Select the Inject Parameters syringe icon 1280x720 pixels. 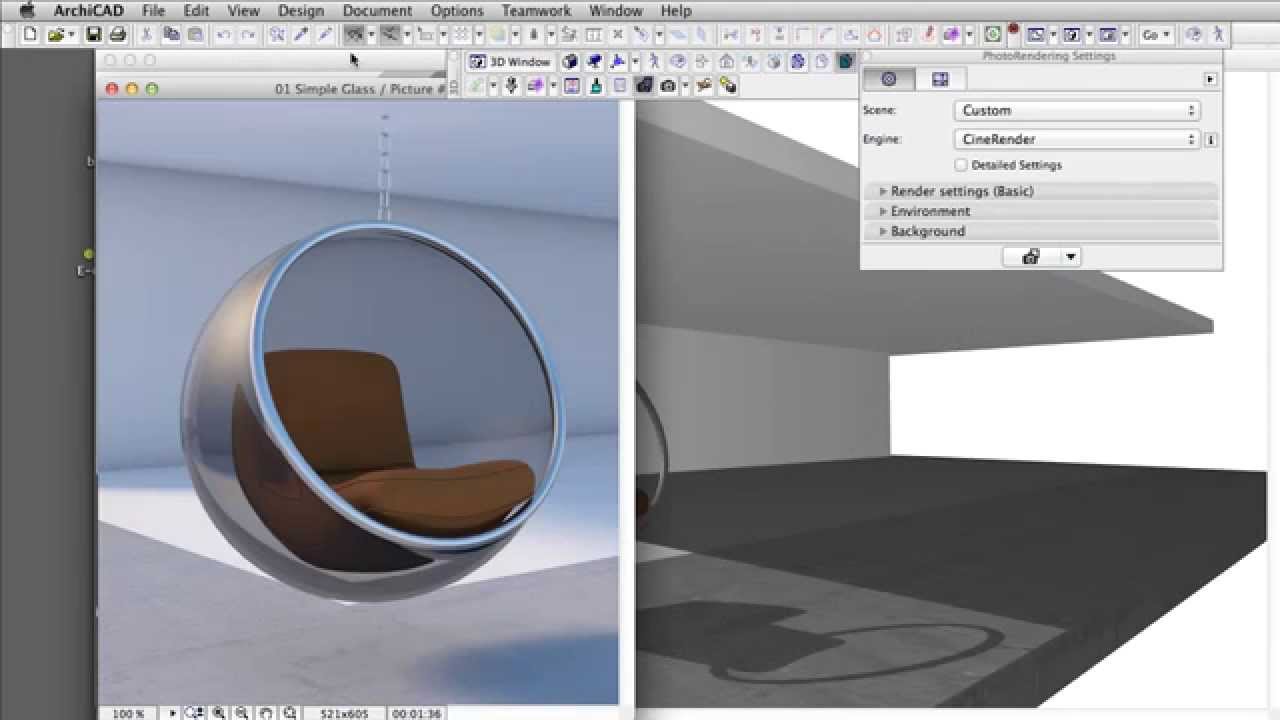click(325, 34)
